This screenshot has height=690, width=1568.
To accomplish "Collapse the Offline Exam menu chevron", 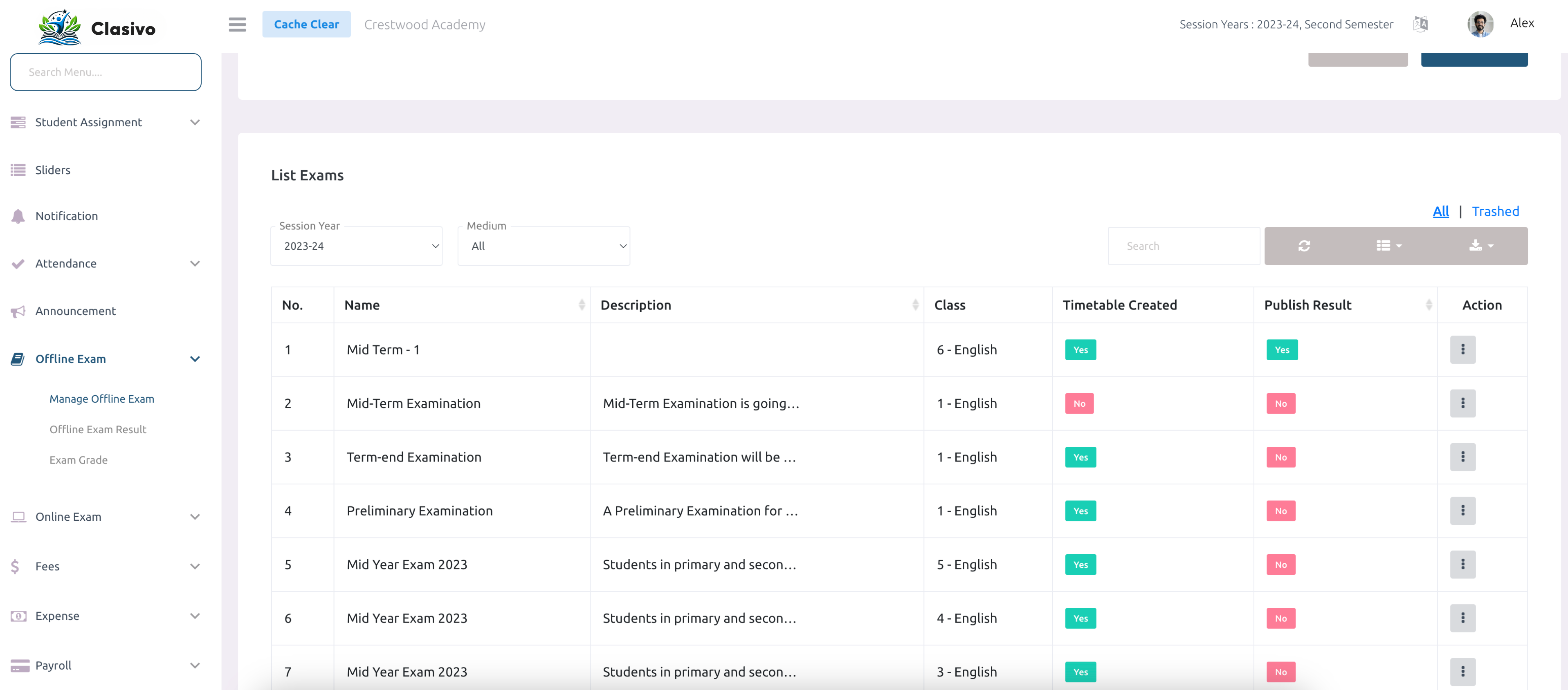I will coord(195,359).
